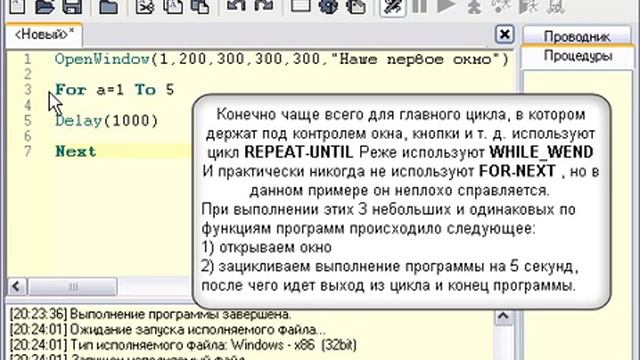Click log entry "Тип исполняемого файла: Windows - x86"
Image resolution: width=640 pixels, height=360 pixels.
pos(183,345)
